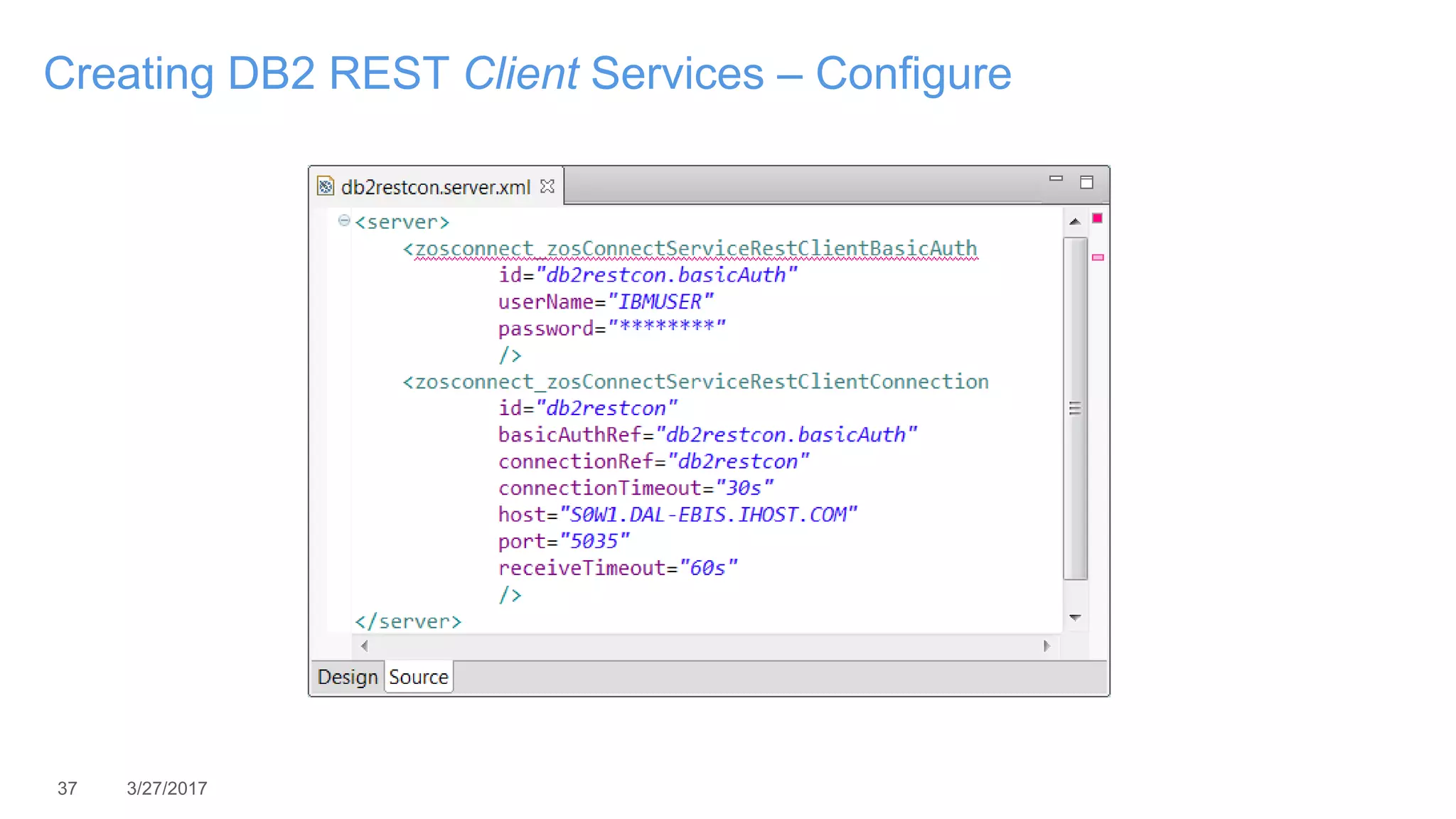This screenshot has height=819, width=1456.
Task: Click the connectionTimeout="30s" attribute
Action: coord(636,488)
